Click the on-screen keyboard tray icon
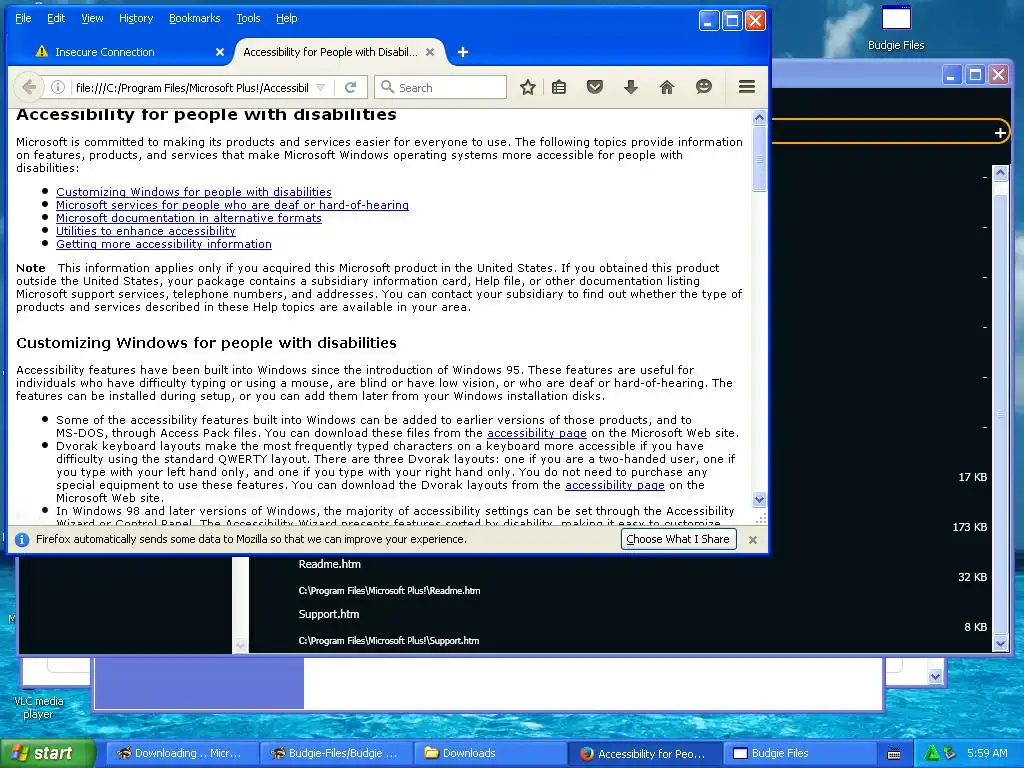This screenshot has width=1024, height=768. (894, 754)
